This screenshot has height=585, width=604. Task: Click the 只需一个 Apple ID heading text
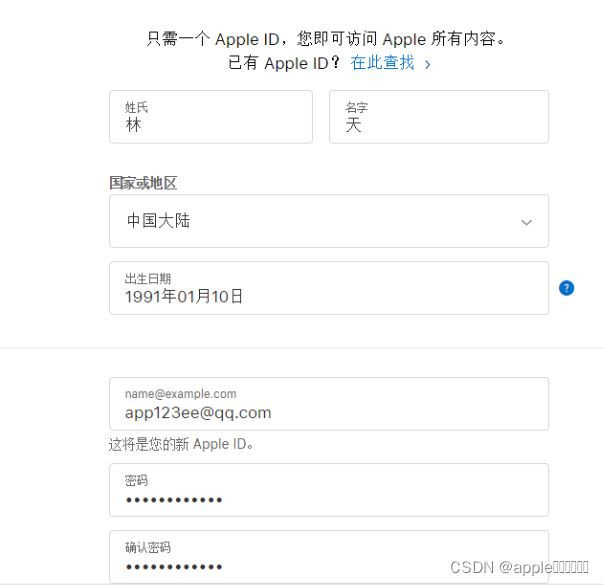click(325, 39)
